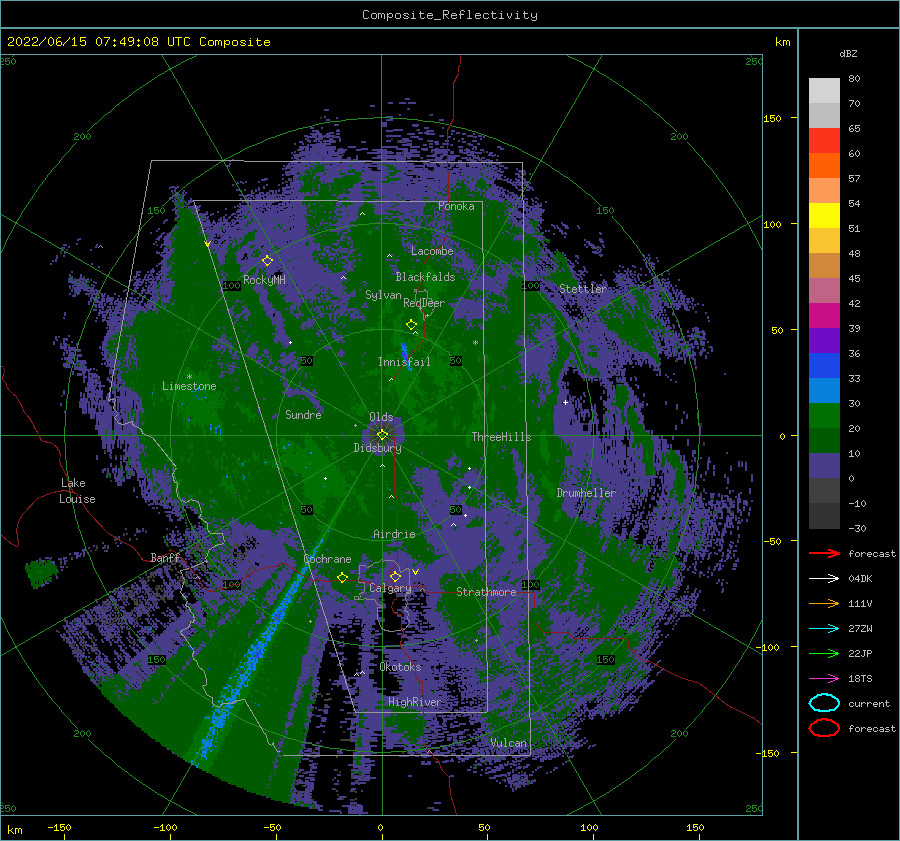Click the asterisk marker above Limestone

pos(189,377)
